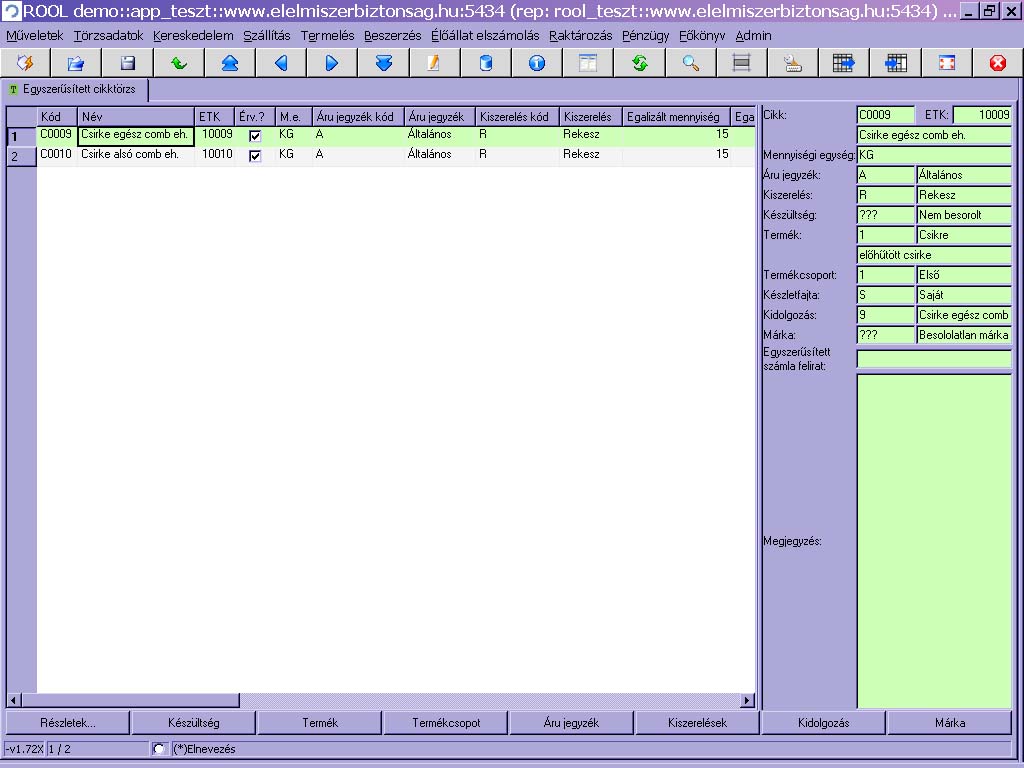This screenshot has width=1024, height=768.
Task: Click the Termék button
Action: pos(320,723)
